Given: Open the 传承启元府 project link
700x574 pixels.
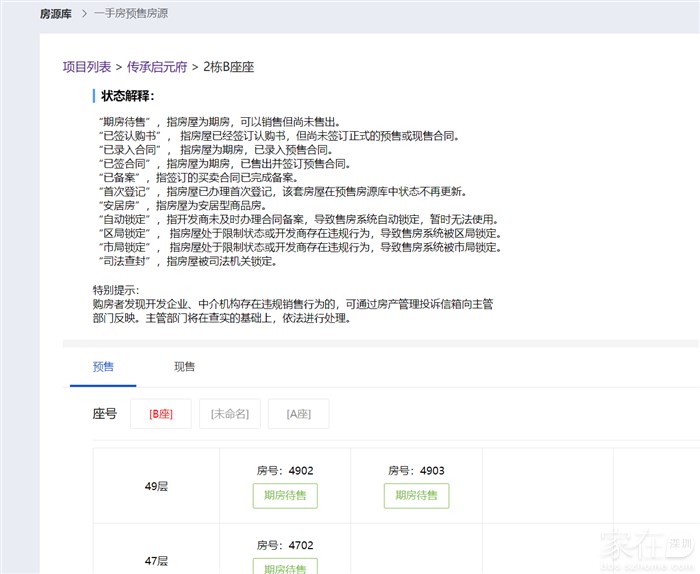Looking at the screenshot, I should click(x=157, y=67).
